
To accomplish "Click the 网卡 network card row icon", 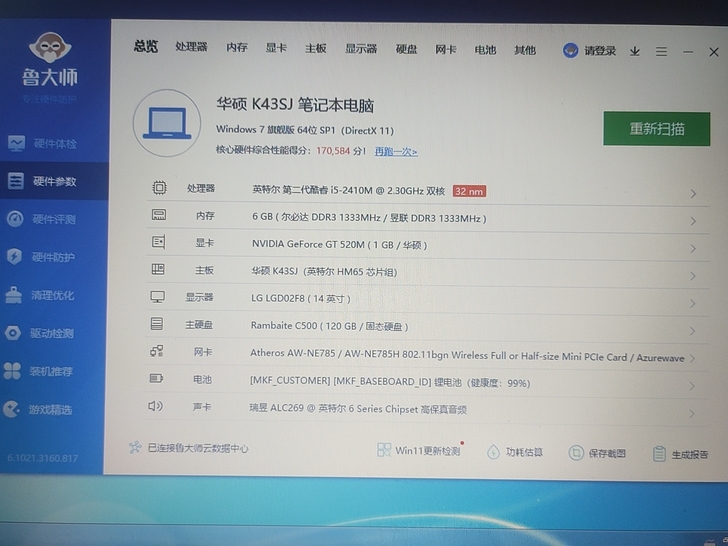I will (x=156, y=351).
